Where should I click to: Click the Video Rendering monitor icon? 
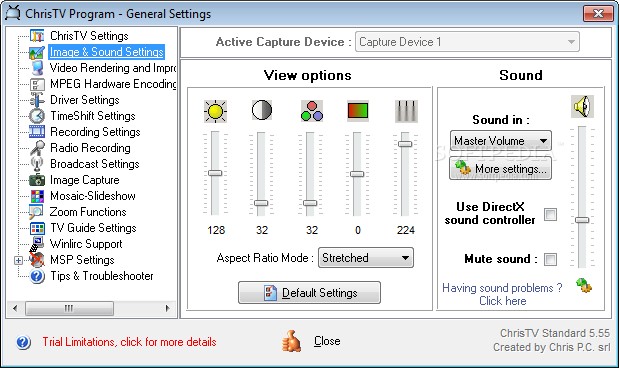click(37, 68)
